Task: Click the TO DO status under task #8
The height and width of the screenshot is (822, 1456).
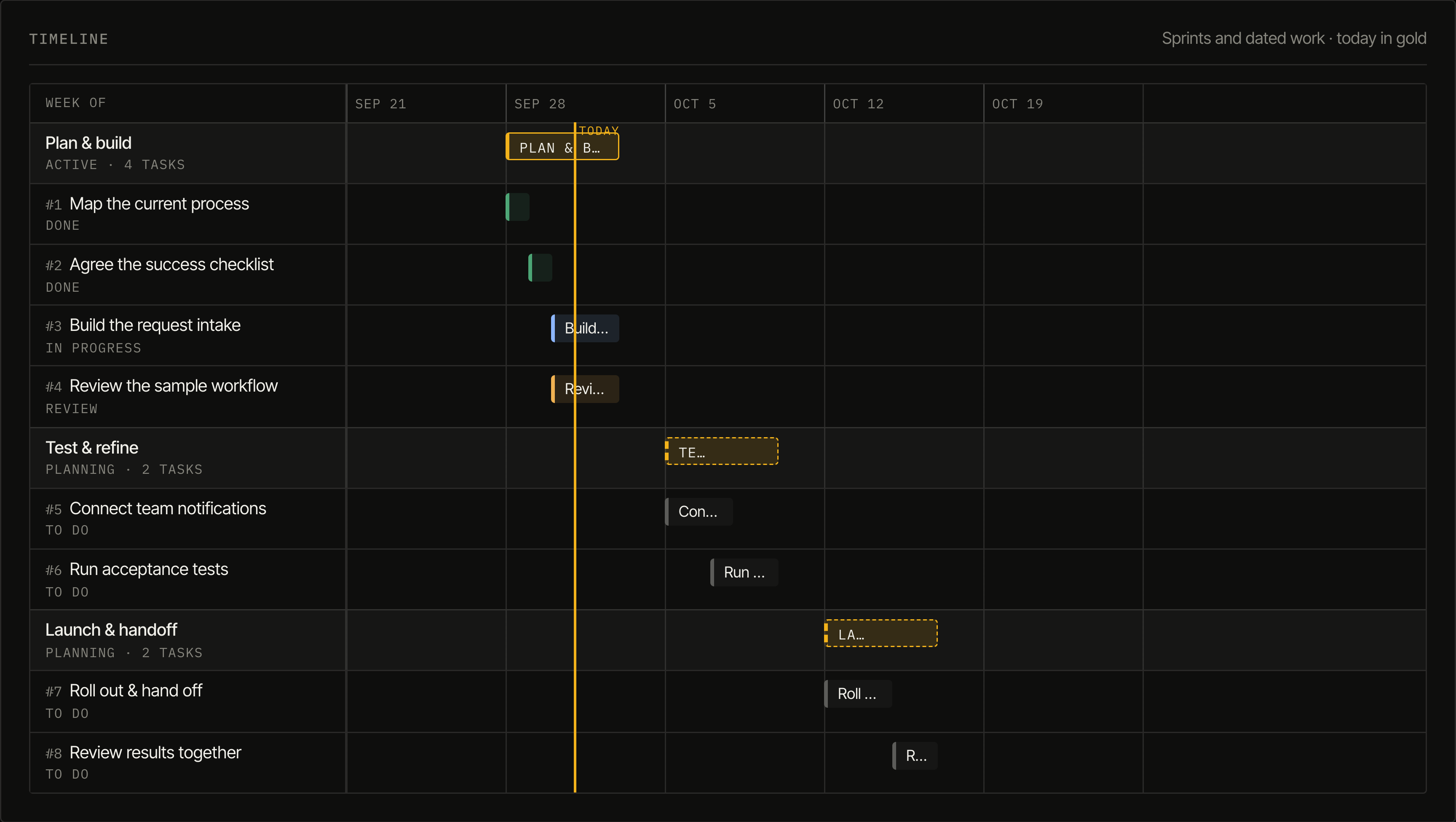Action: click(x=67, y=774)
